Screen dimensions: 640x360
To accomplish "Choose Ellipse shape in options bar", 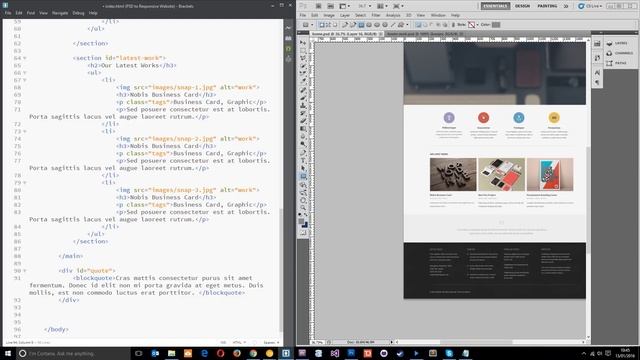I will pos(377,25).
